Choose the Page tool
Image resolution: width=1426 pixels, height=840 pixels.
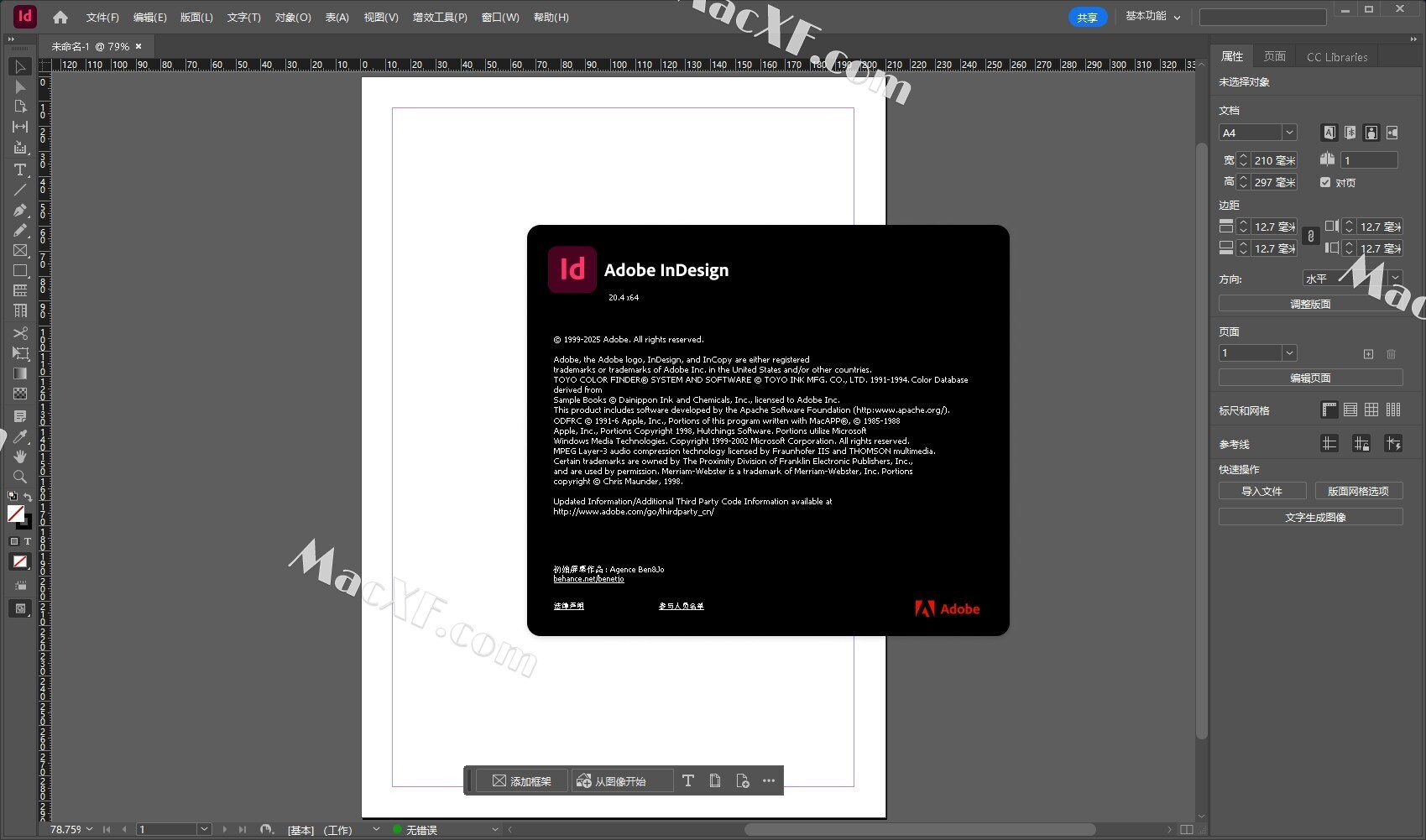(x=20, y=107)
